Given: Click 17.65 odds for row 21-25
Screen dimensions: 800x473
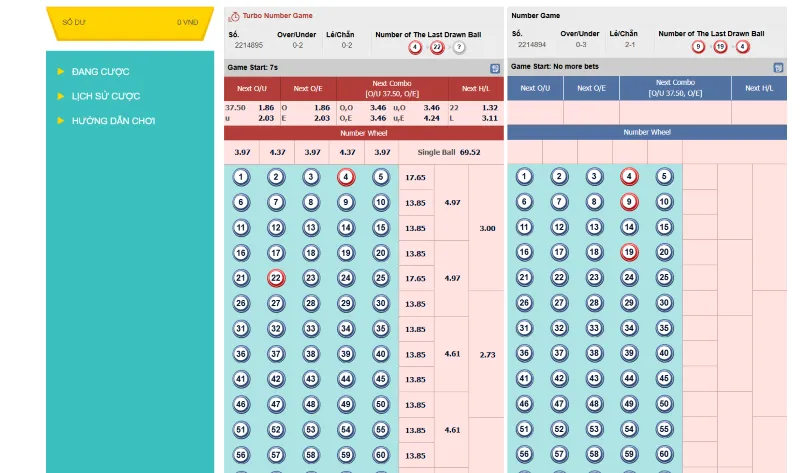Looking at the screenshot, I should pos(416,279).
